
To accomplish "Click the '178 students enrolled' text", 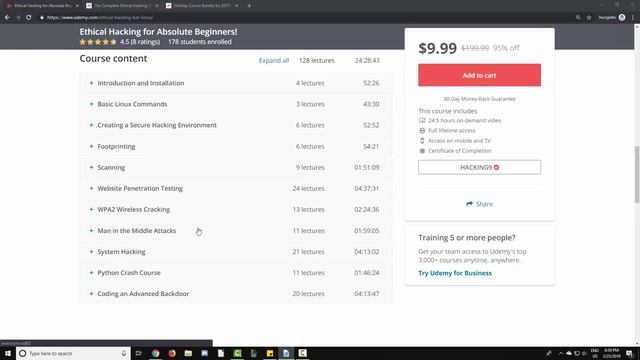I will click(x=200, y=42).
